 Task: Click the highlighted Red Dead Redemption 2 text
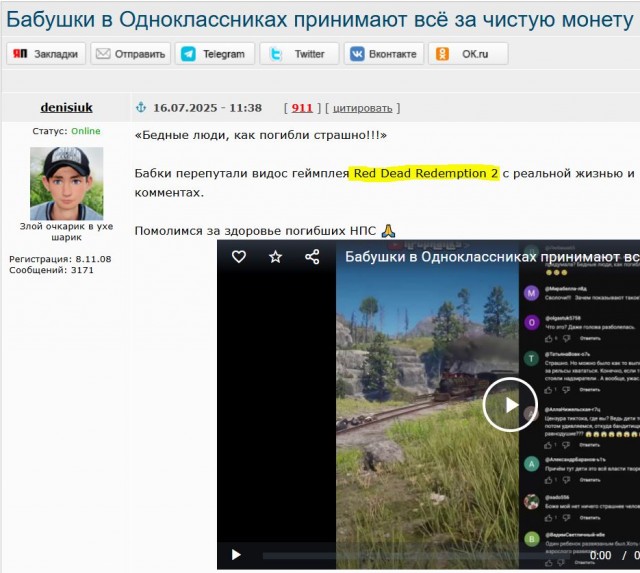pos(426,173)
